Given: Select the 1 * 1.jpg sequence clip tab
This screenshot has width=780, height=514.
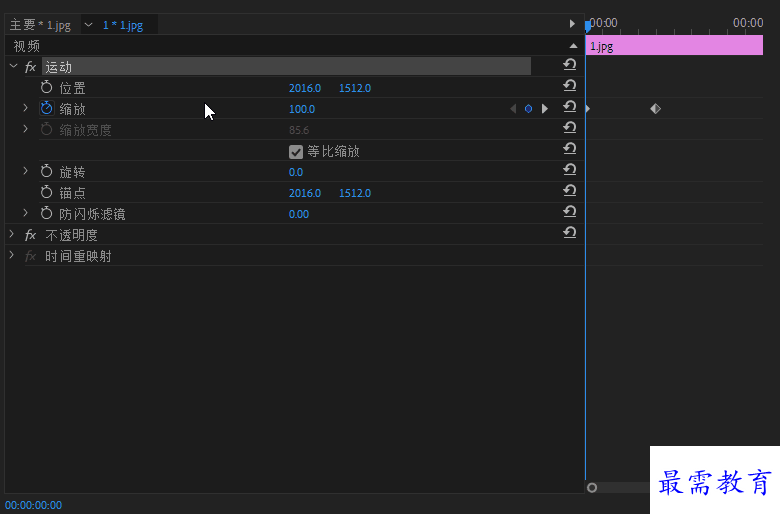Looking at the screenshot, I should 123,25.
